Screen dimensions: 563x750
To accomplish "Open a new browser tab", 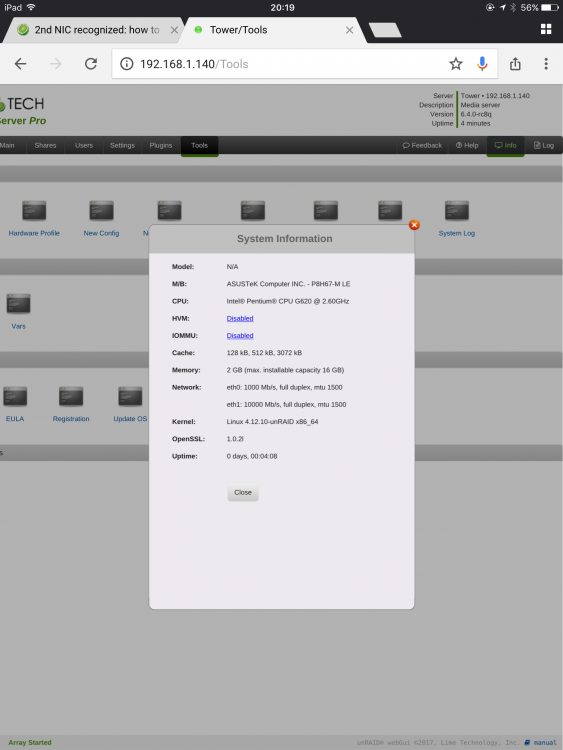I will point(385,30).
